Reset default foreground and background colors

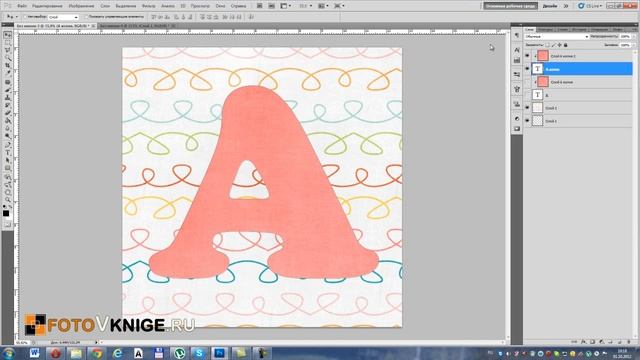point(4,207)
